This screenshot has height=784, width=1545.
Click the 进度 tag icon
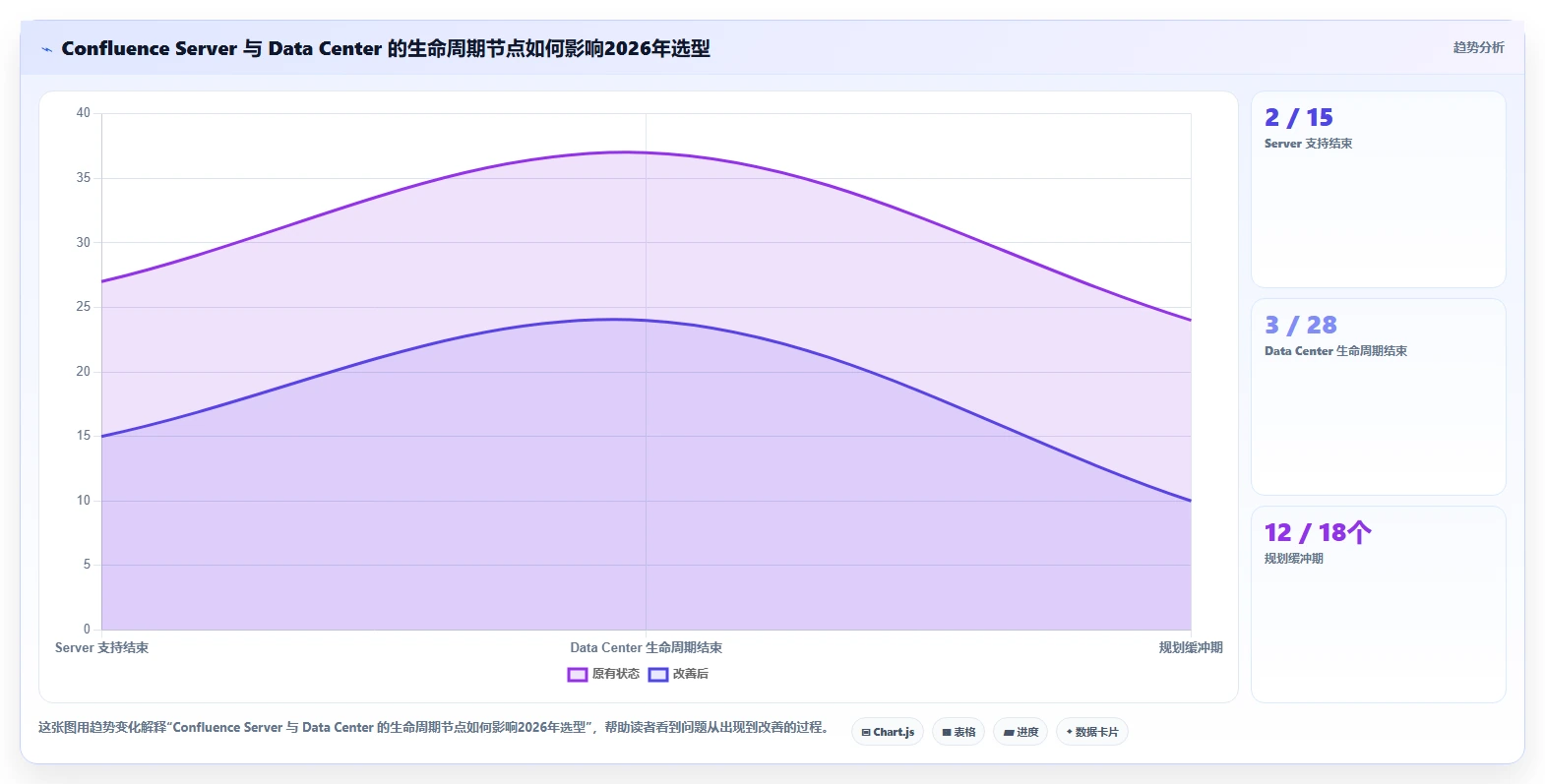tap(1009, 733)
